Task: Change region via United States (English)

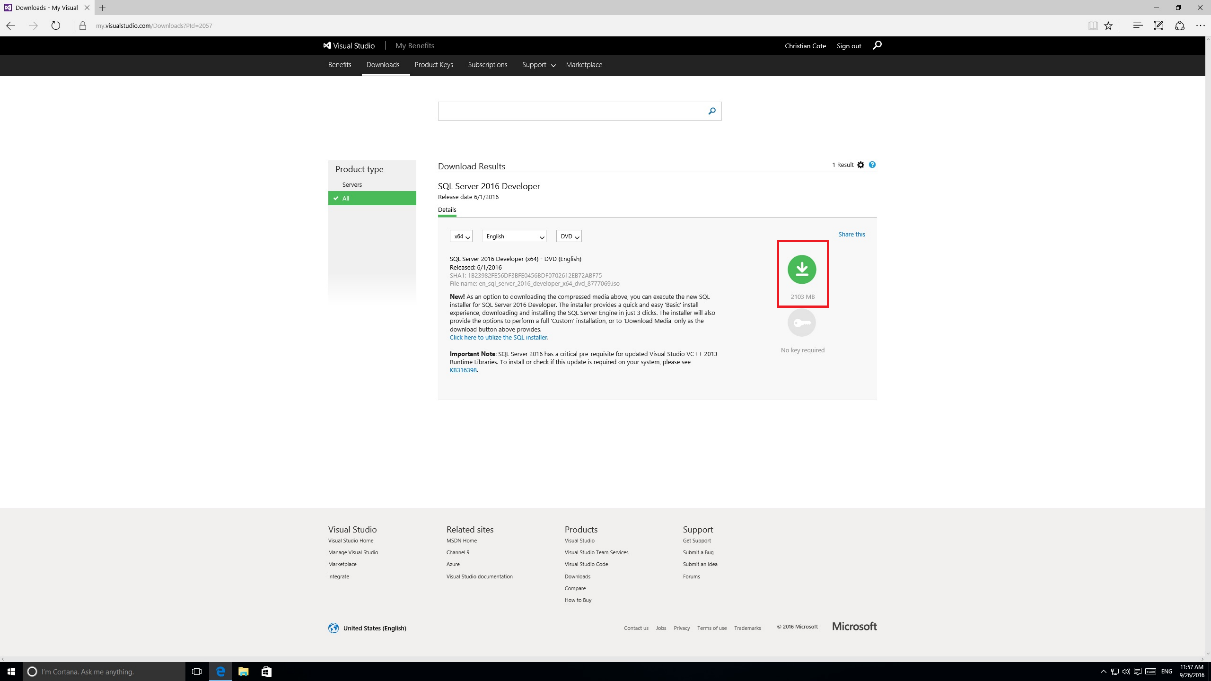Action: [x=374, y=628]
